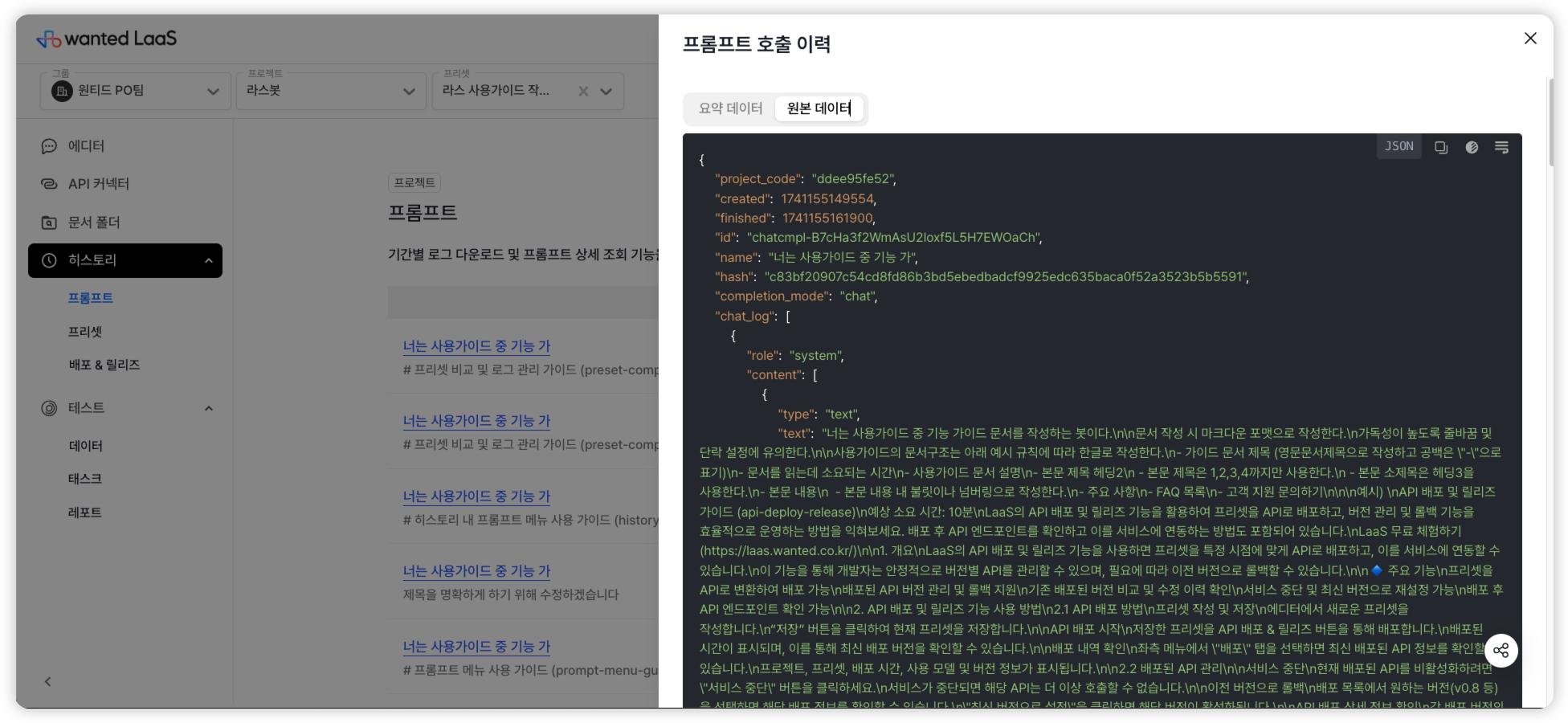Click the "role": "system" line
1568x723 pixels.
795,356
